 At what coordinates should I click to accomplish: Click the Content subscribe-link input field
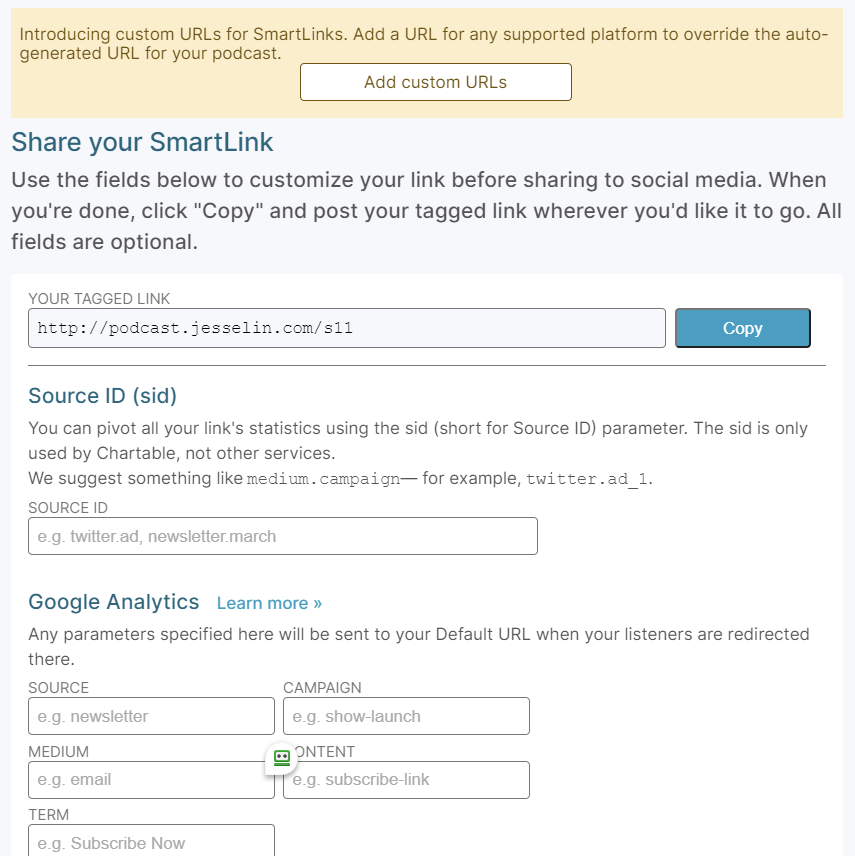[406, 780]
